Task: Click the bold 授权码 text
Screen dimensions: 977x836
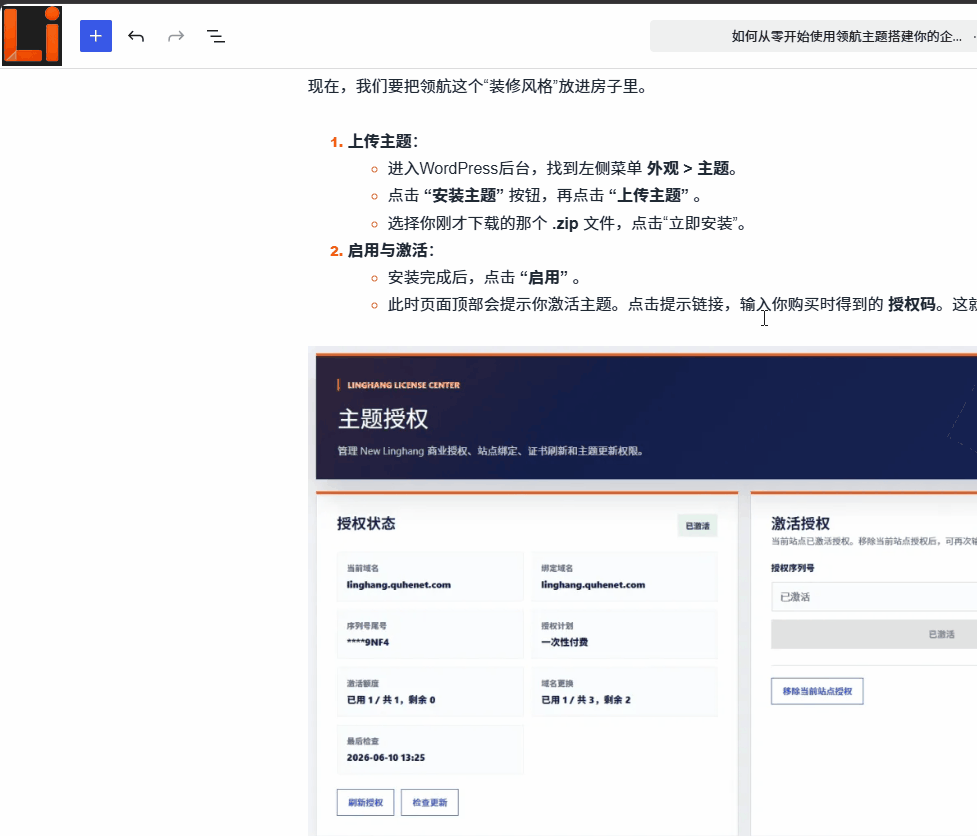Action: click(912, 304)
